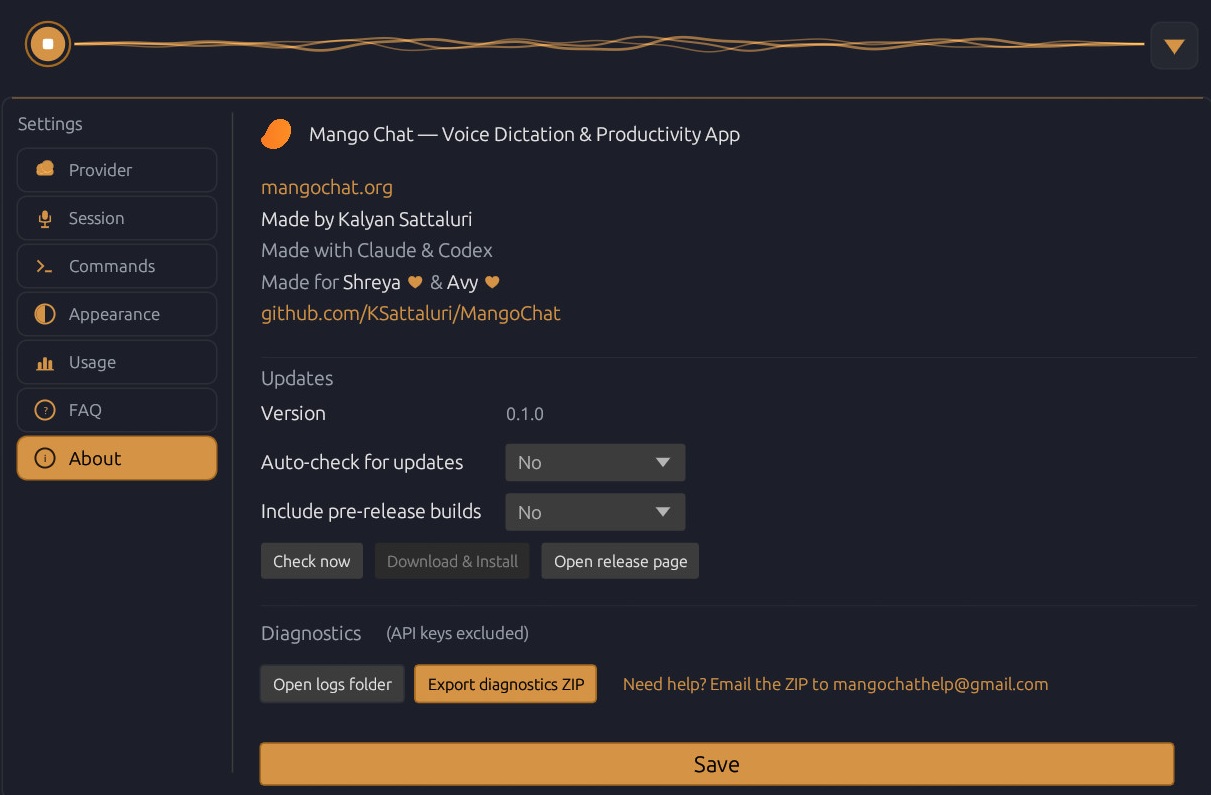Open the Auto-check for updates dropdown
Viewport: 1211px width, 795px height.
[x=595, y=462]
